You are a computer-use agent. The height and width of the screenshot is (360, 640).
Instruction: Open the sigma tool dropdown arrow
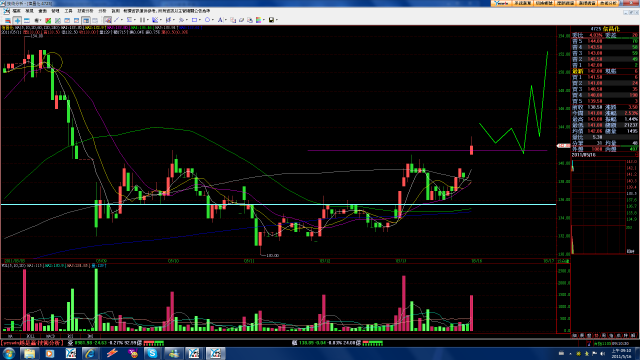pos(135,20)
